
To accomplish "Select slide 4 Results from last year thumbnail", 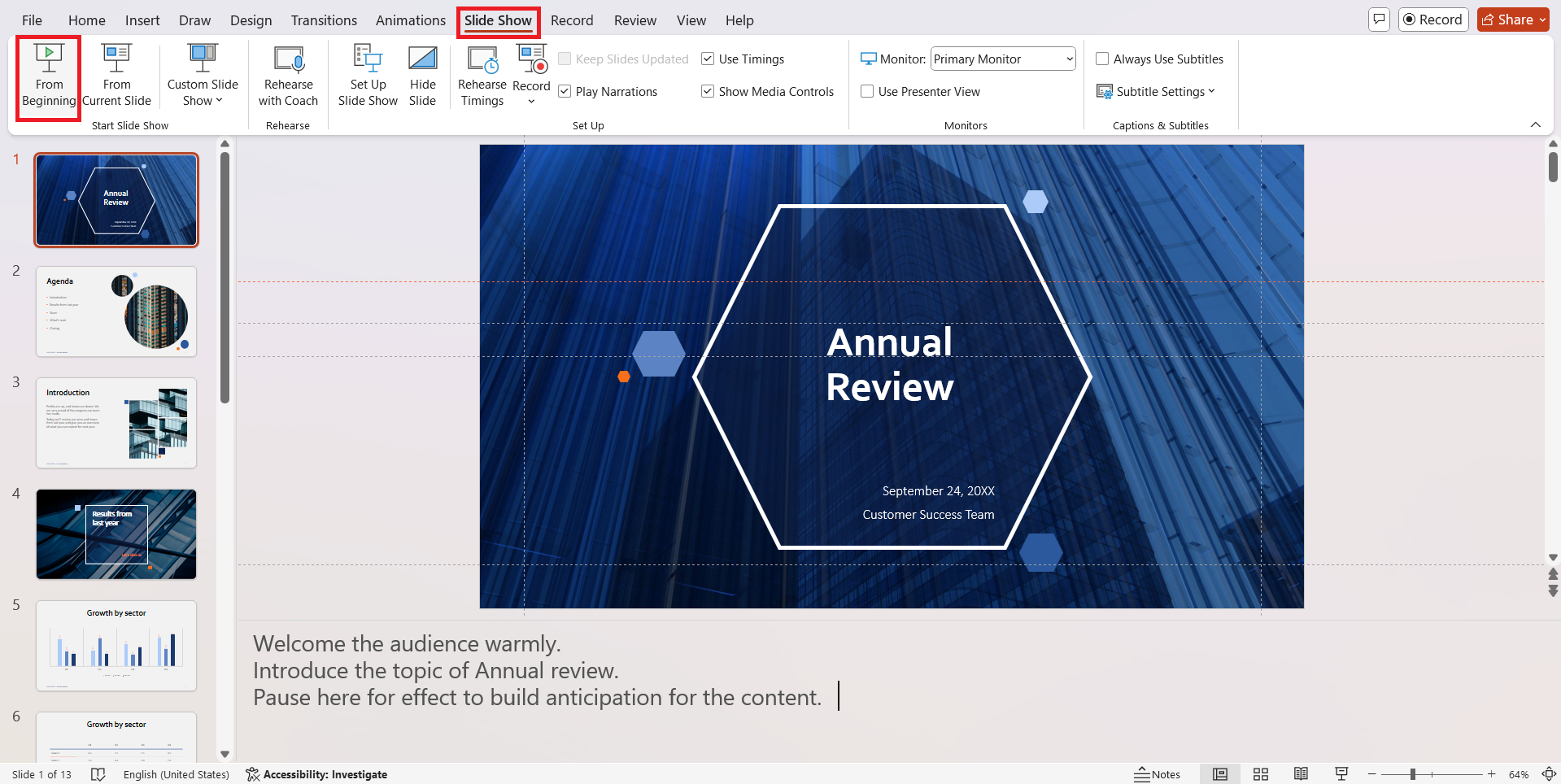I will click(x=116, y=534).
